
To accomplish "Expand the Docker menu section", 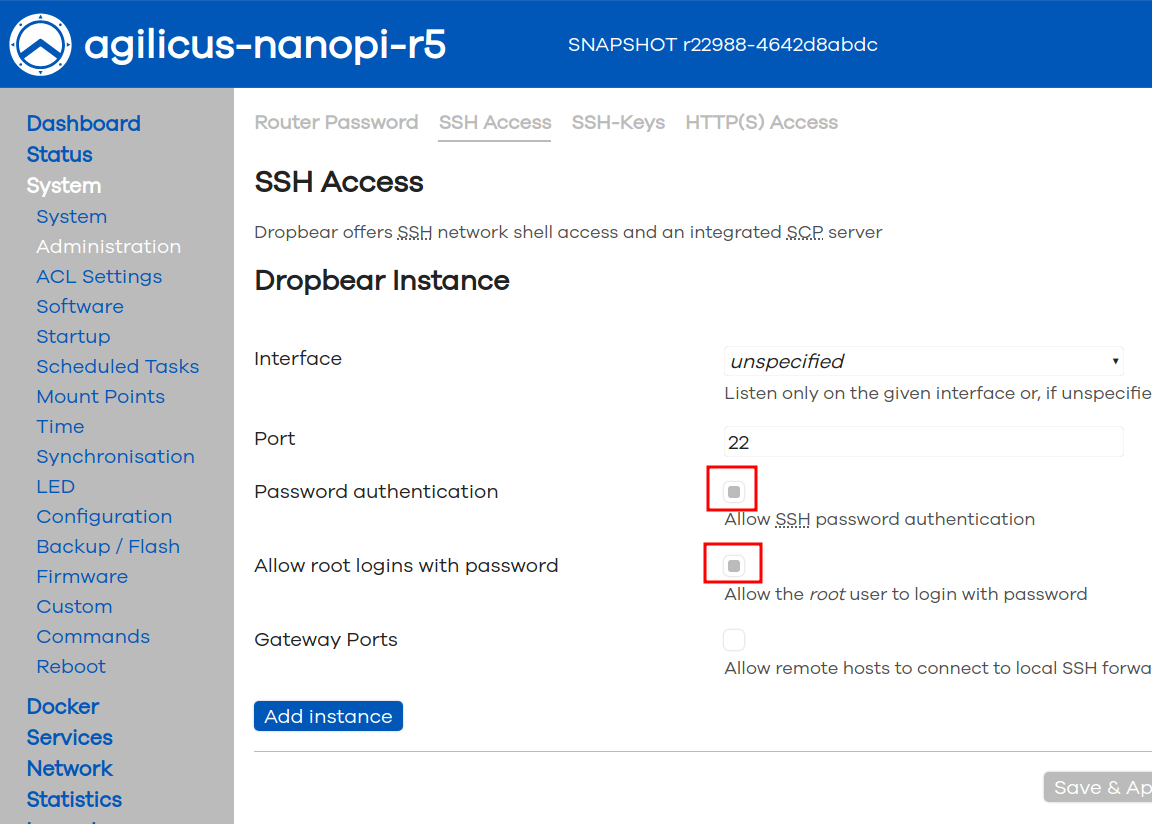I will 63,707.
